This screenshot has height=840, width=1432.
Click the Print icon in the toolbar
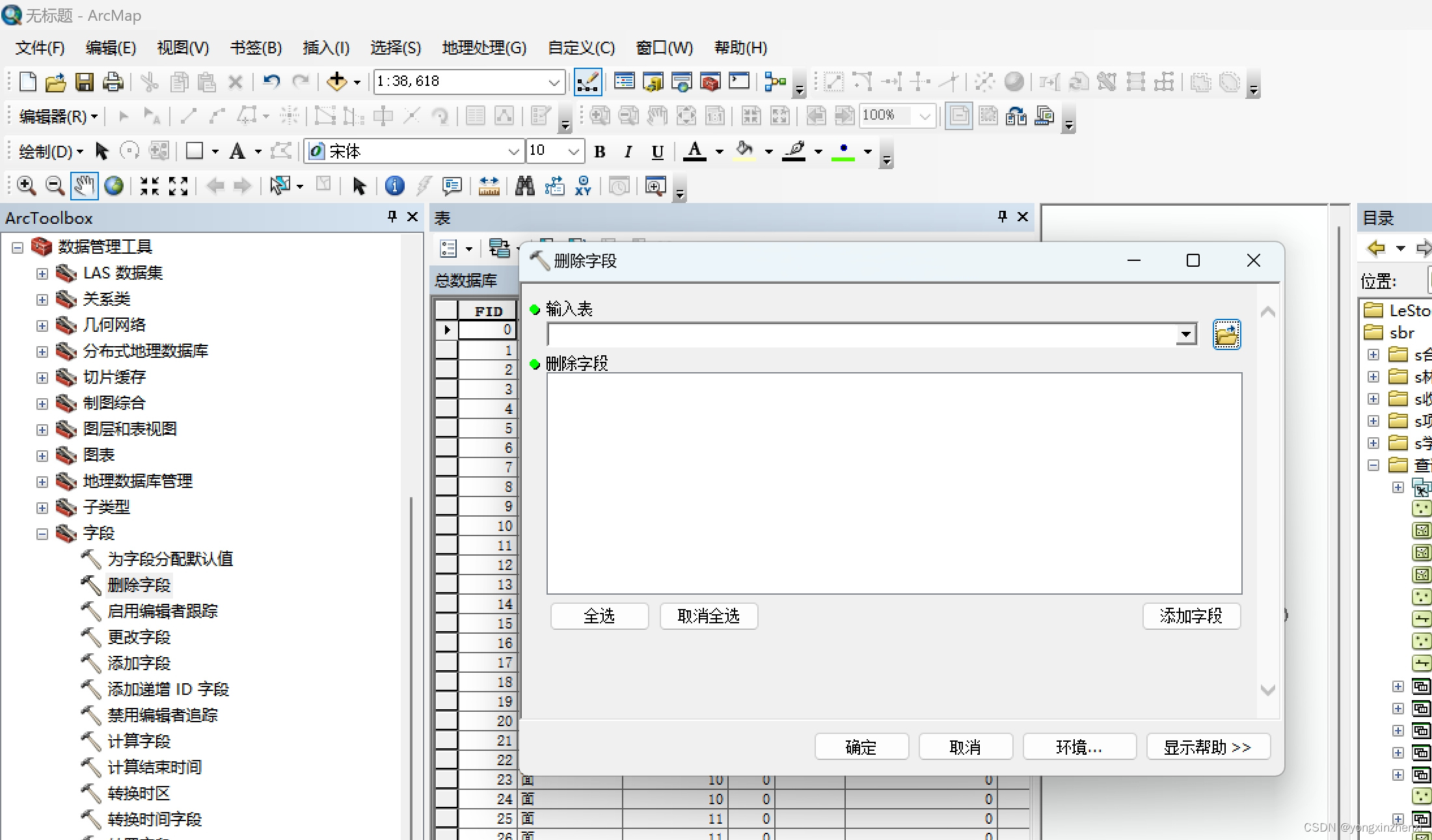pyautogui.click(x=113, y=82)
